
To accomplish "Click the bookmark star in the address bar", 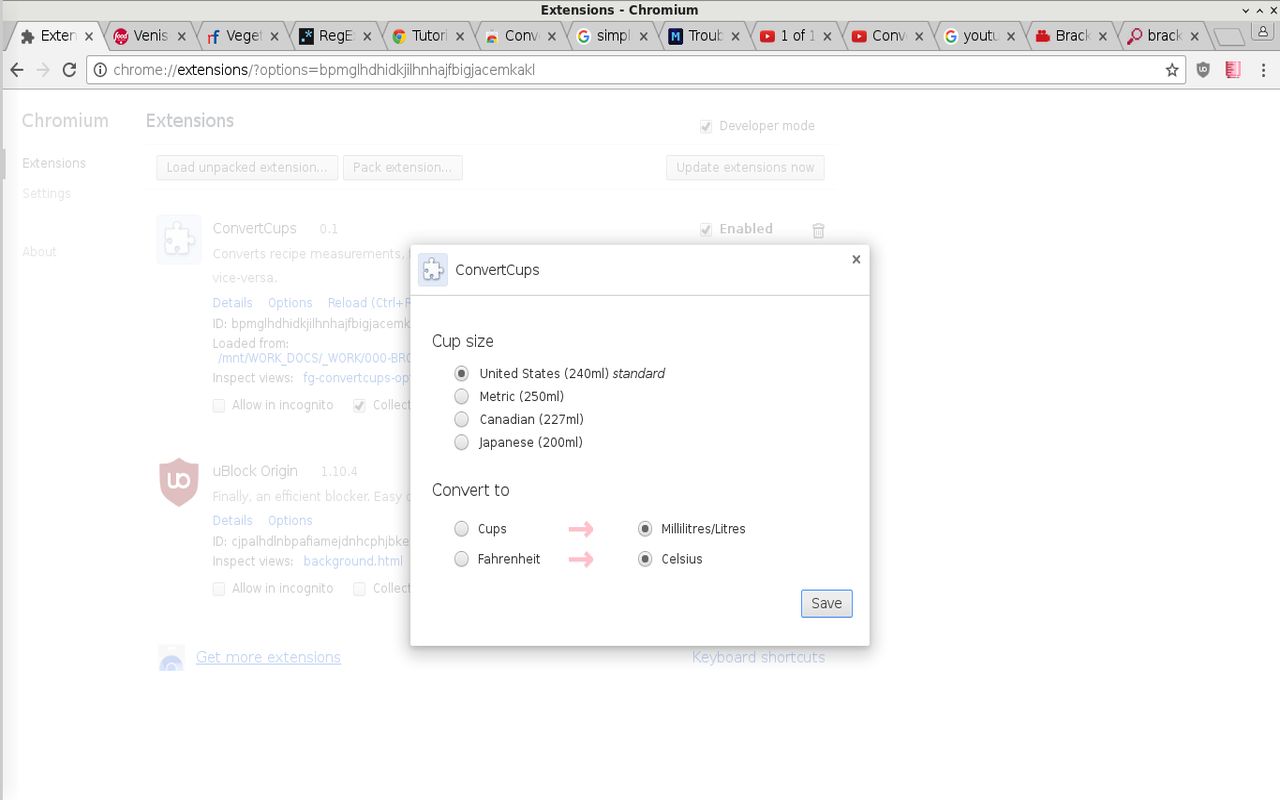I will tap(1171, 70).
